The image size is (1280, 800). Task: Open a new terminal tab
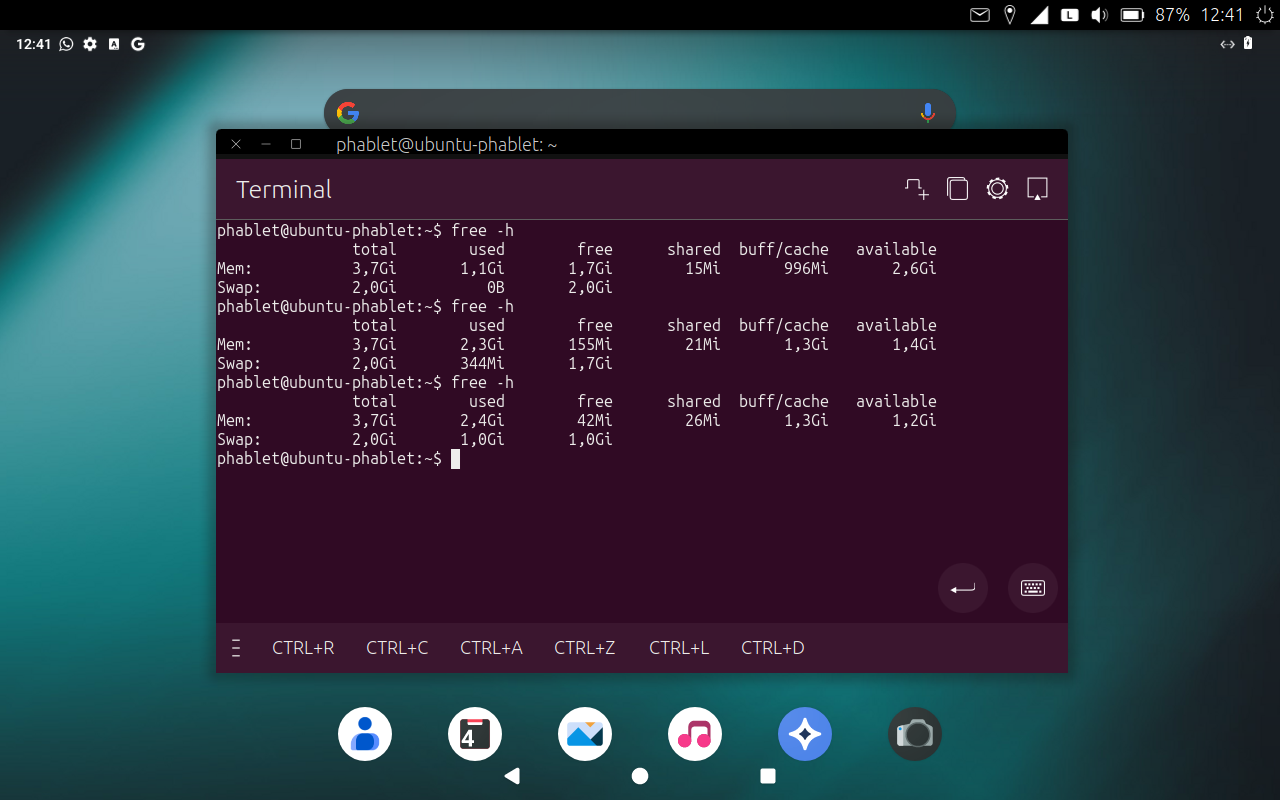(x=917, y=189)
